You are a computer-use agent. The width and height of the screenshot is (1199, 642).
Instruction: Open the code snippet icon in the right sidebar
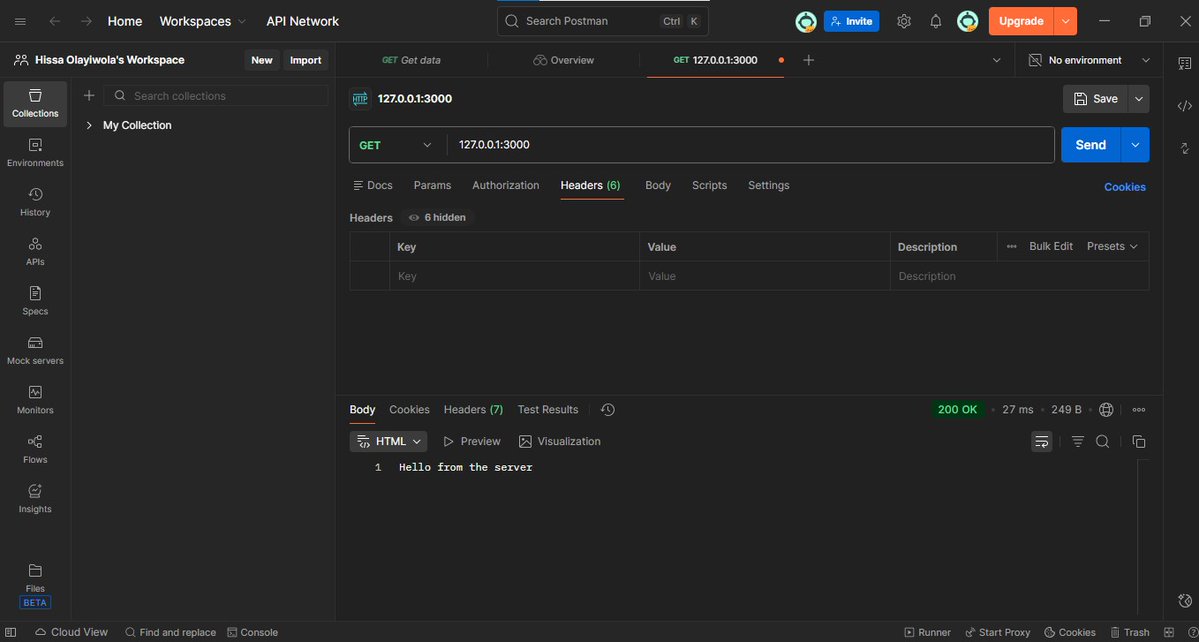(1184, 106)
